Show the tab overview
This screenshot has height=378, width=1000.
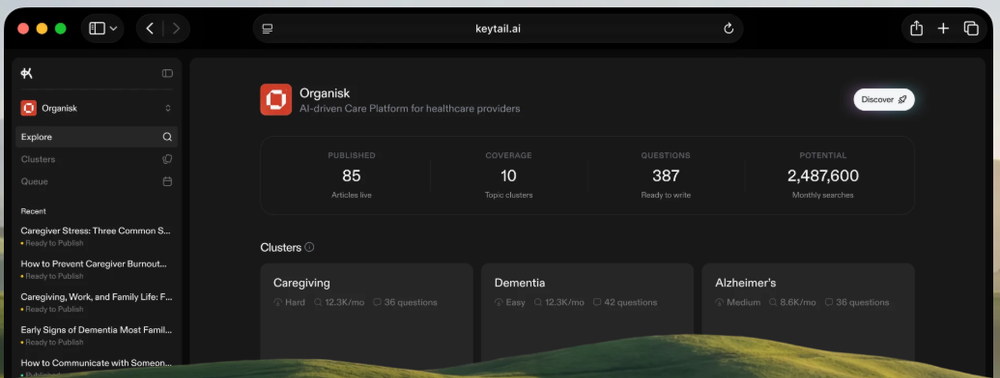tap(971, 29)
